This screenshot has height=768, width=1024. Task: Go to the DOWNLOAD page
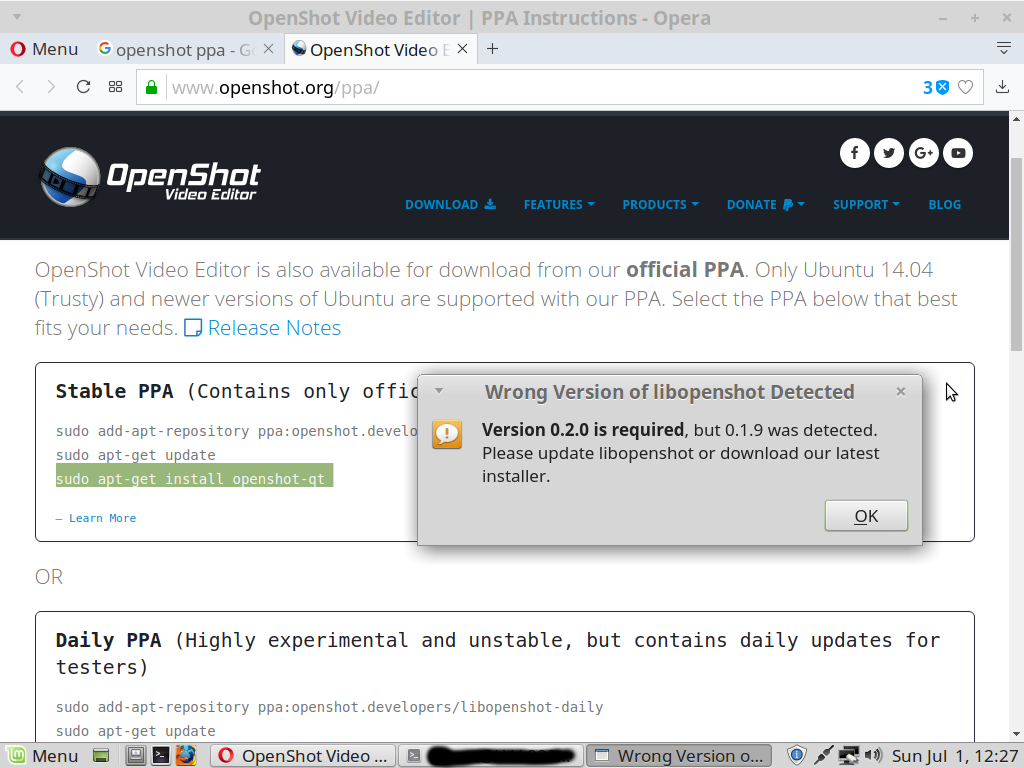(x=450, y=204)
